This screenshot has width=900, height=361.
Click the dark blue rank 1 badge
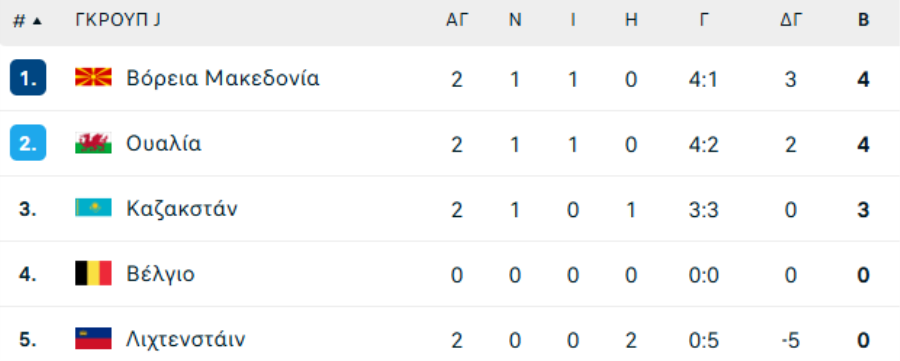point(28,77)
